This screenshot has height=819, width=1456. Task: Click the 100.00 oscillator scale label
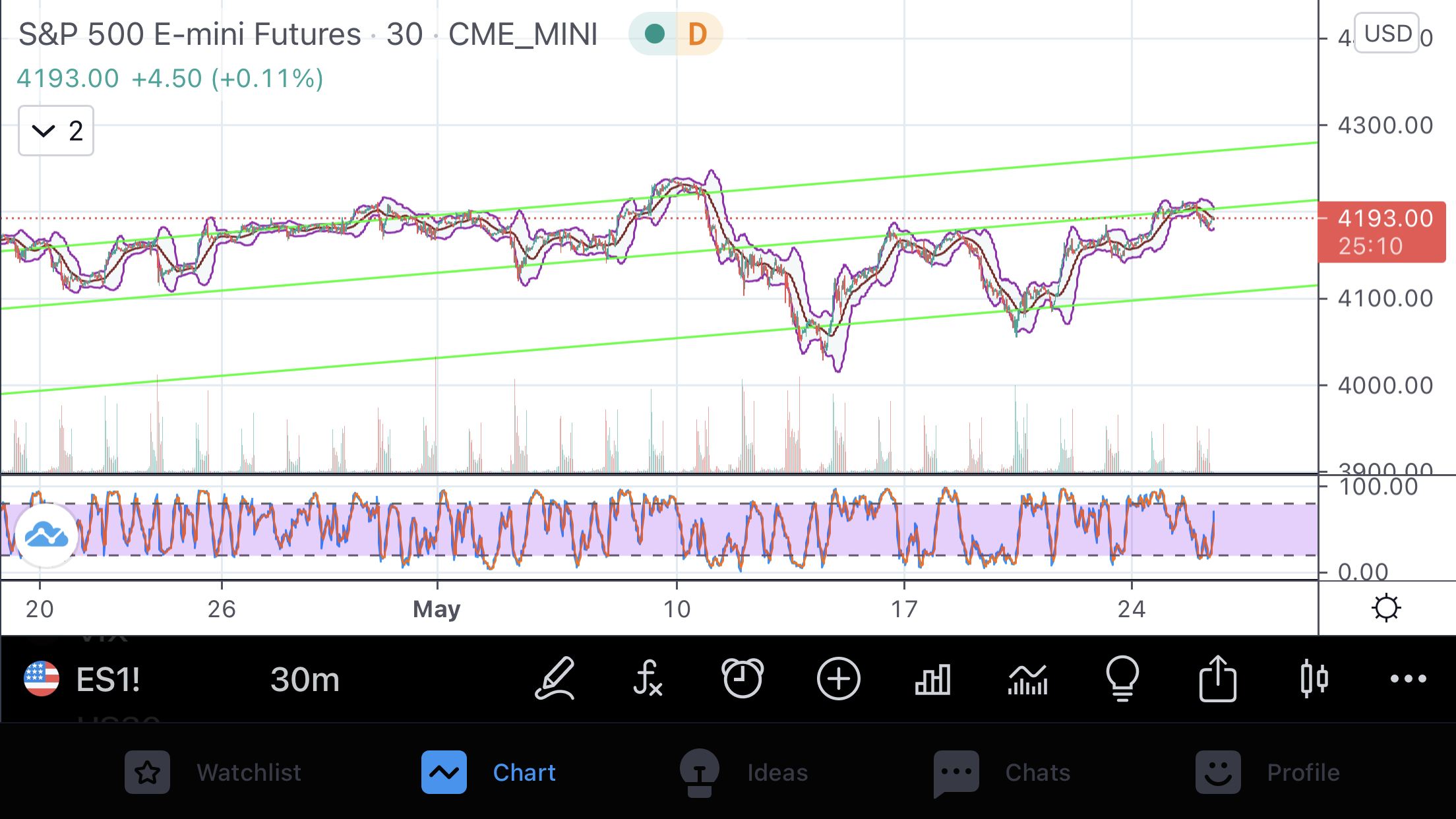pos(1378,487)
